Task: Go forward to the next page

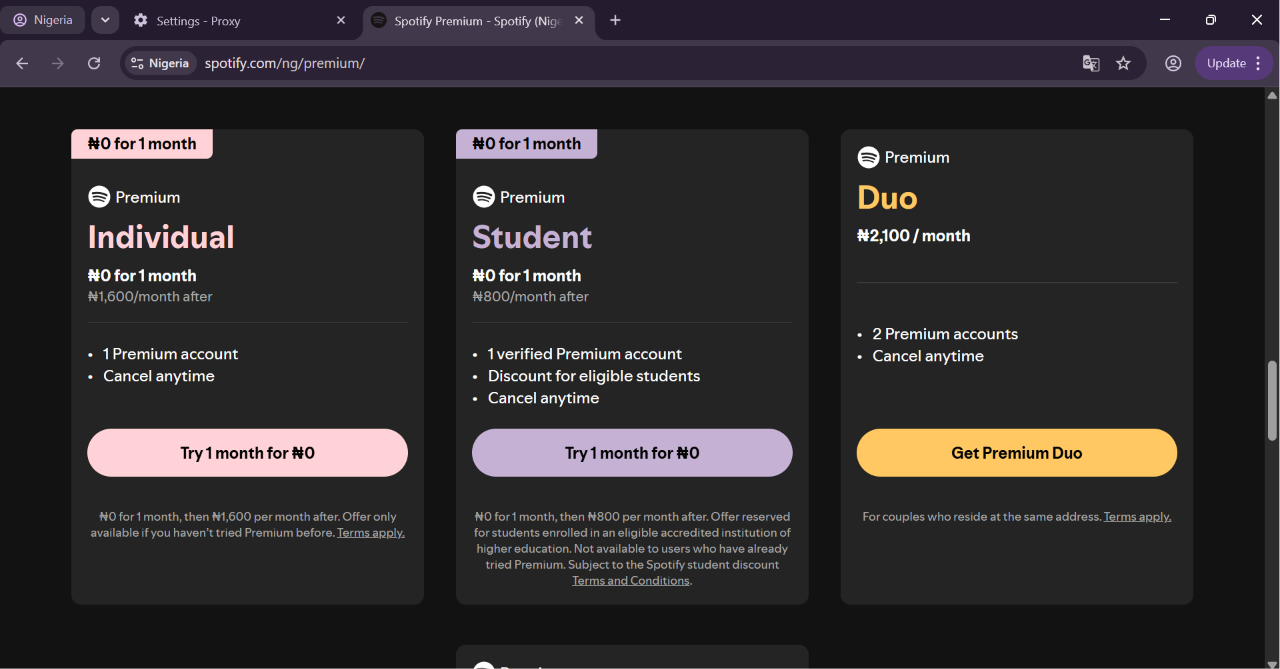Action: [58, 63]
